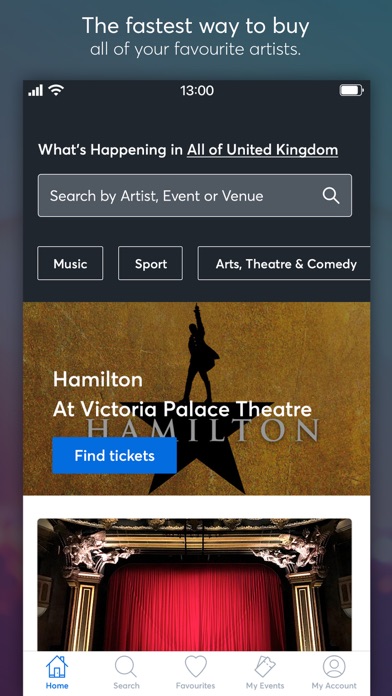Tap the Wi-Fi status icon
This screenshot has width=392, height=696.
tap(56, 91)
